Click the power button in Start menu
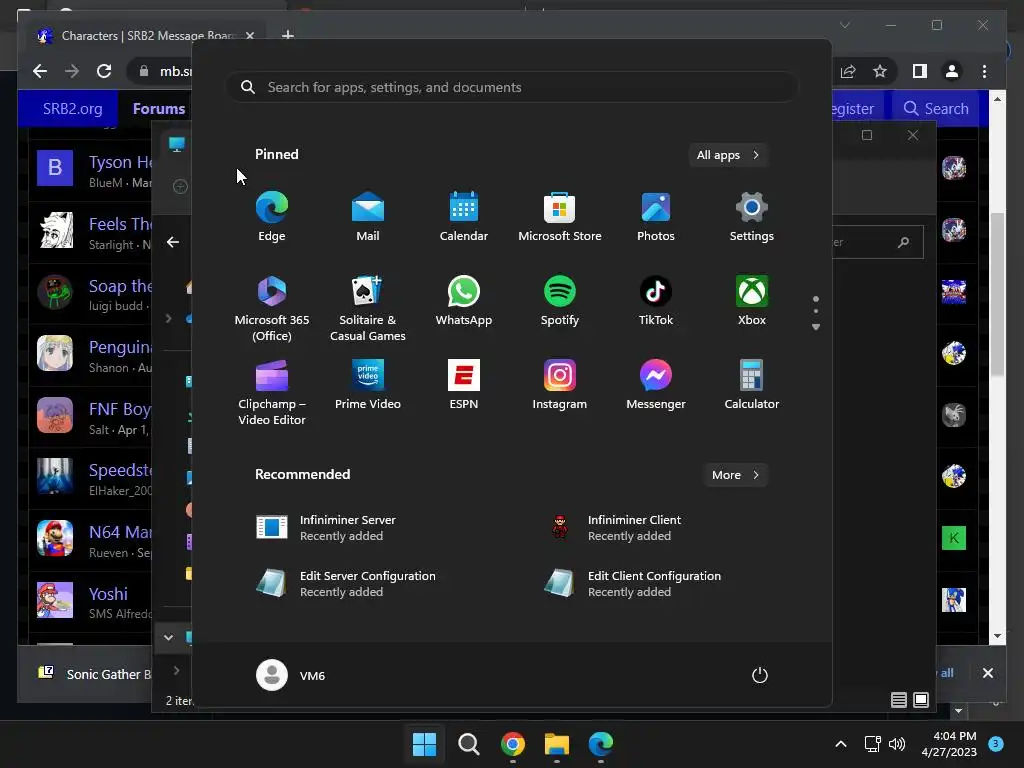Image resolution: width=1024 pixels, height=768 pixels. coord(760,675)
